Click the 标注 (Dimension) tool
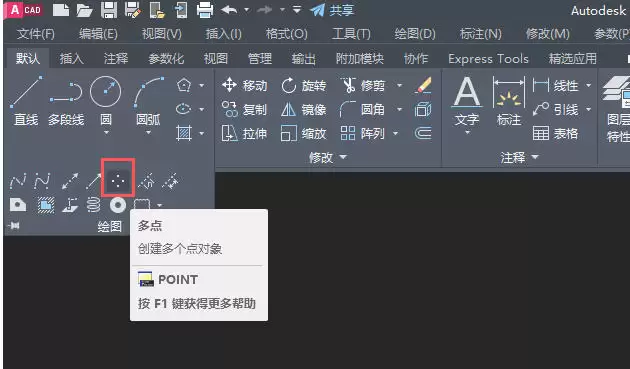 pyautogui.click(x=509, y=101)
